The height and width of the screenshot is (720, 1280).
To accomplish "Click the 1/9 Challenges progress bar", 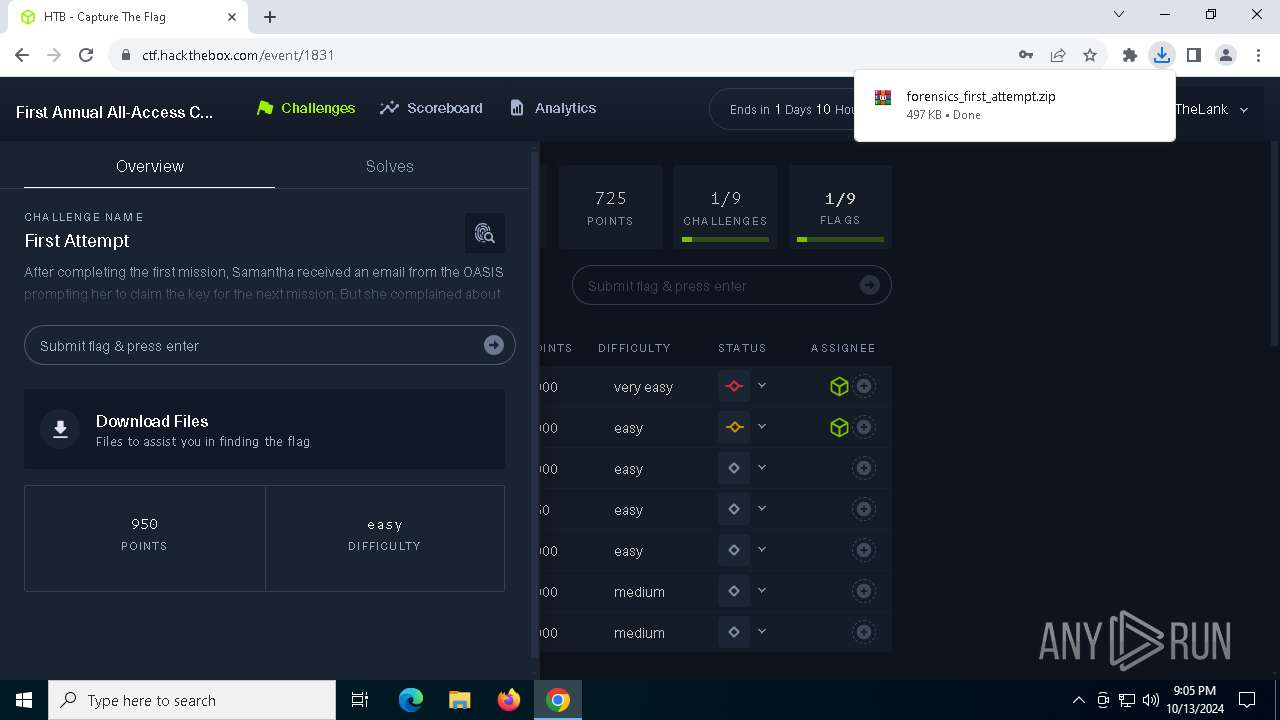I will tap(725, 240).
